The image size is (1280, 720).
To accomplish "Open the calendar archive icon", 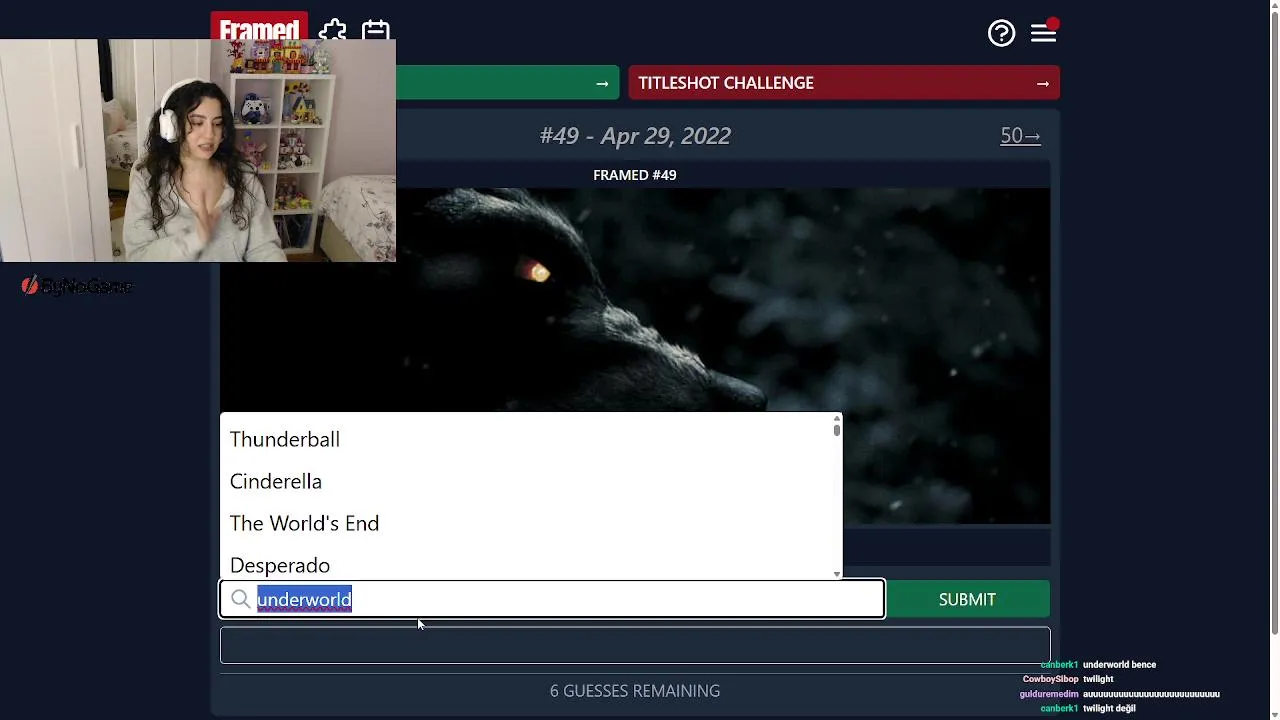I will click(x=376, y=30).
